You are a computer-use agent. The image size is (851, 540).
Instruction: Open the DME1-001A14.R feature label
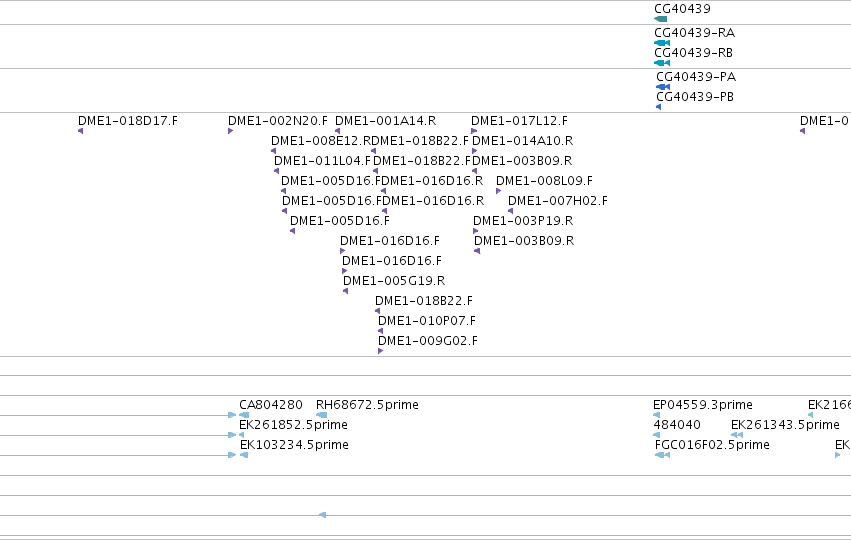click(385, 120)
